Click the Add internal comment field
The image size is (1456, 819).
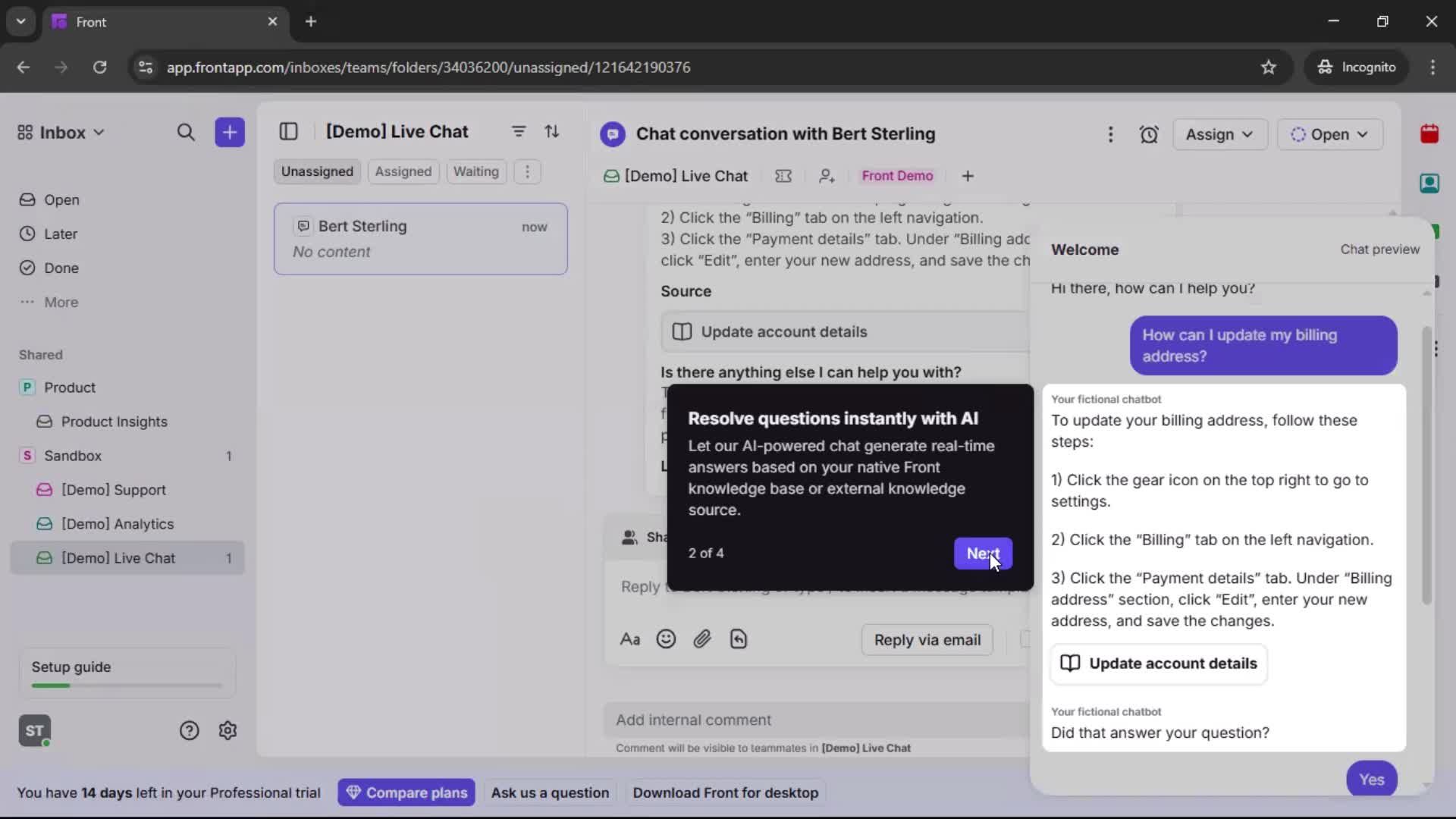click(815, 720)
